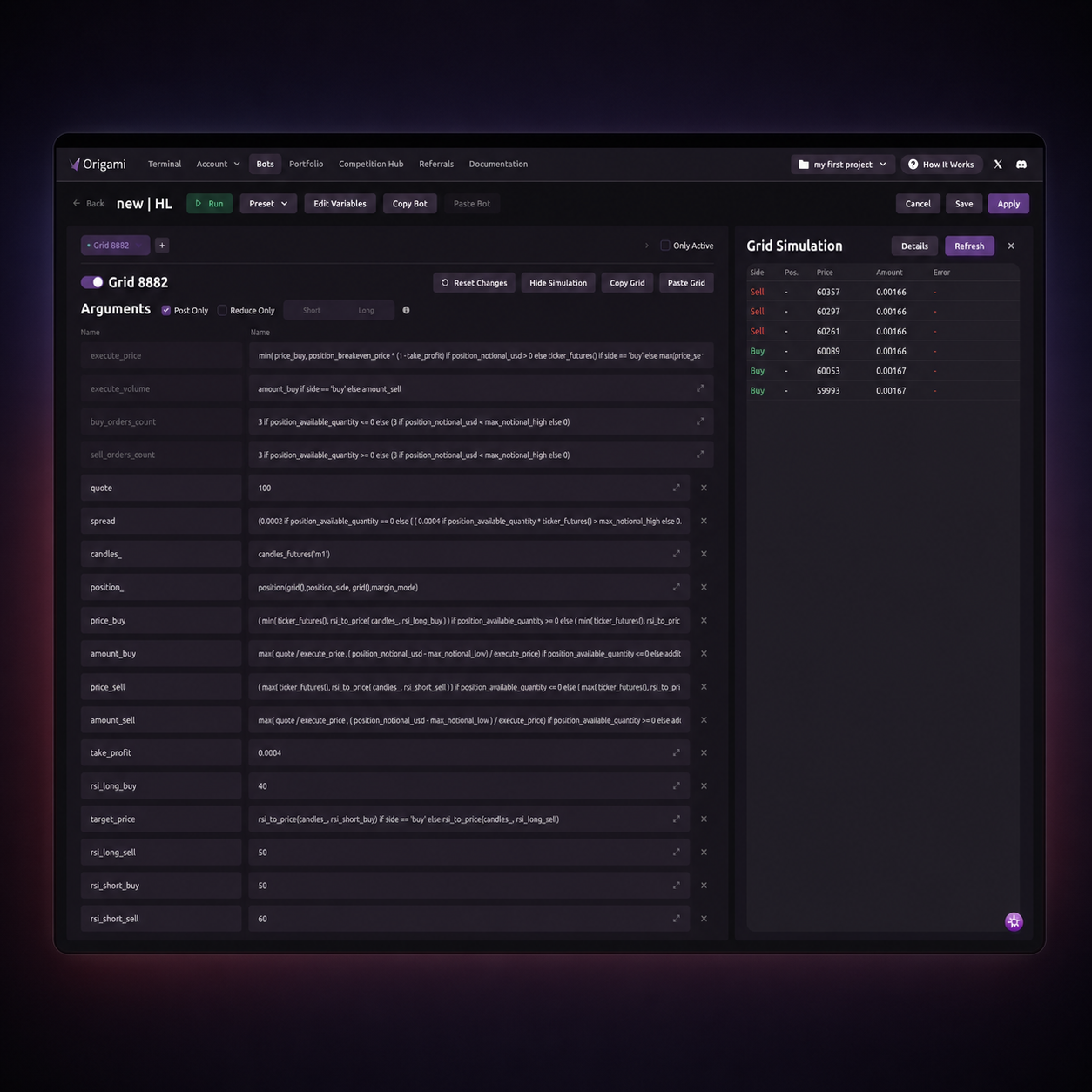The image size is (1092, 1092).
Task: Click the Paste Grid button
Action: point(686,283)
